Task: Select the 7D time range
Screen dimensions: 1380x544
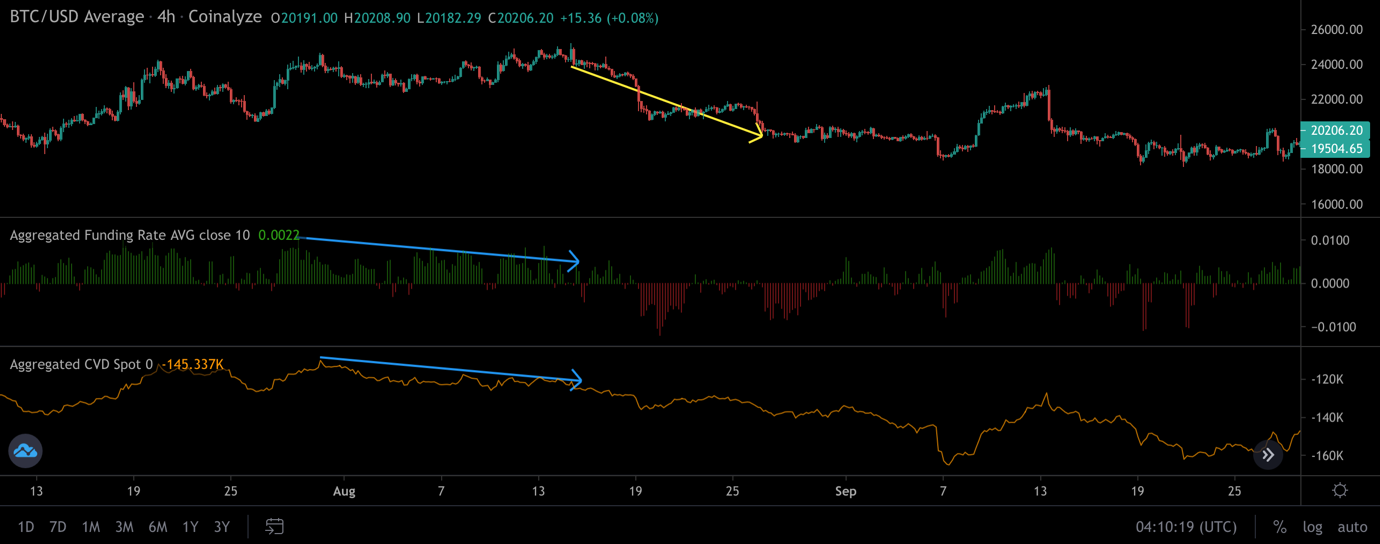Action: 58,527
